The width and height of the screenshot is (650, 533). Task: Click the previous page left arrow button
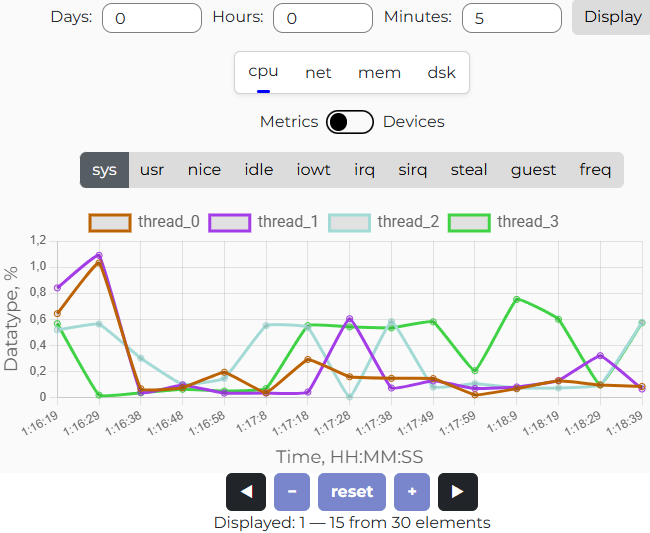click(246, 492)
